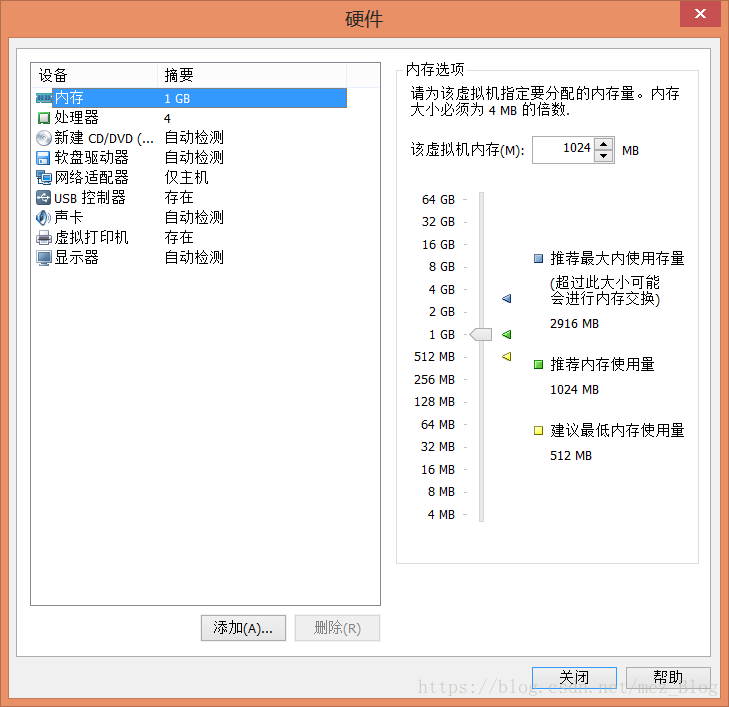Click the 32 GB slider label
This screenshot has height=707, width=729.
point(438,222)
